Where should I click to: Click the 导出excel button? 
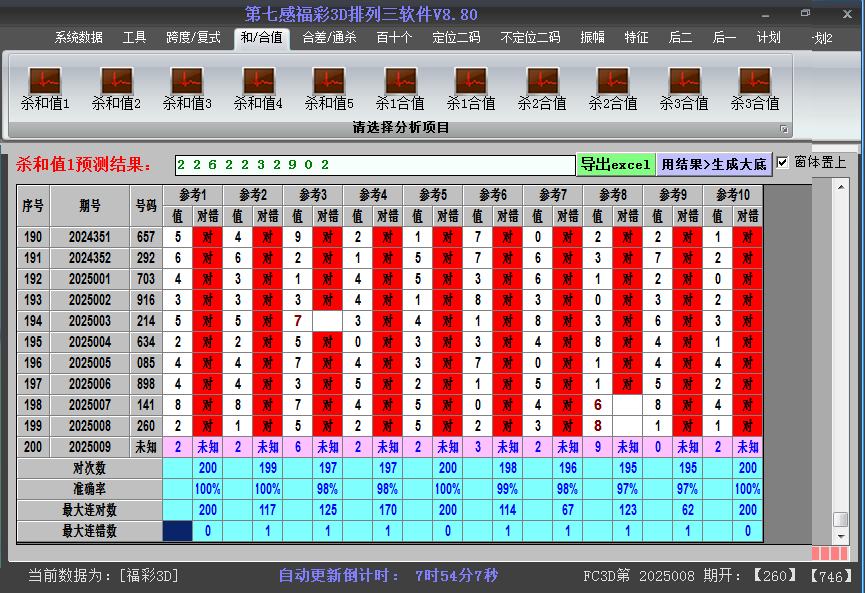point(616,164)
